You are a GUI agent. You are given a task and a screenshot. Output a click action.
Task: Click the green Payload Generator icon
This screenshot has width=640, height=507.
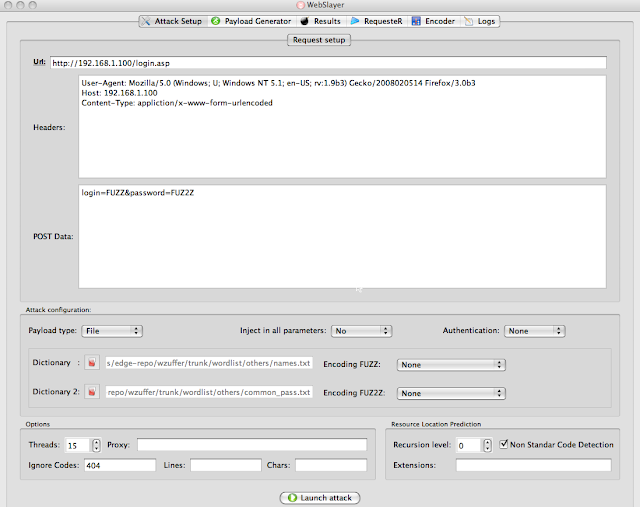tap(216, 21)
